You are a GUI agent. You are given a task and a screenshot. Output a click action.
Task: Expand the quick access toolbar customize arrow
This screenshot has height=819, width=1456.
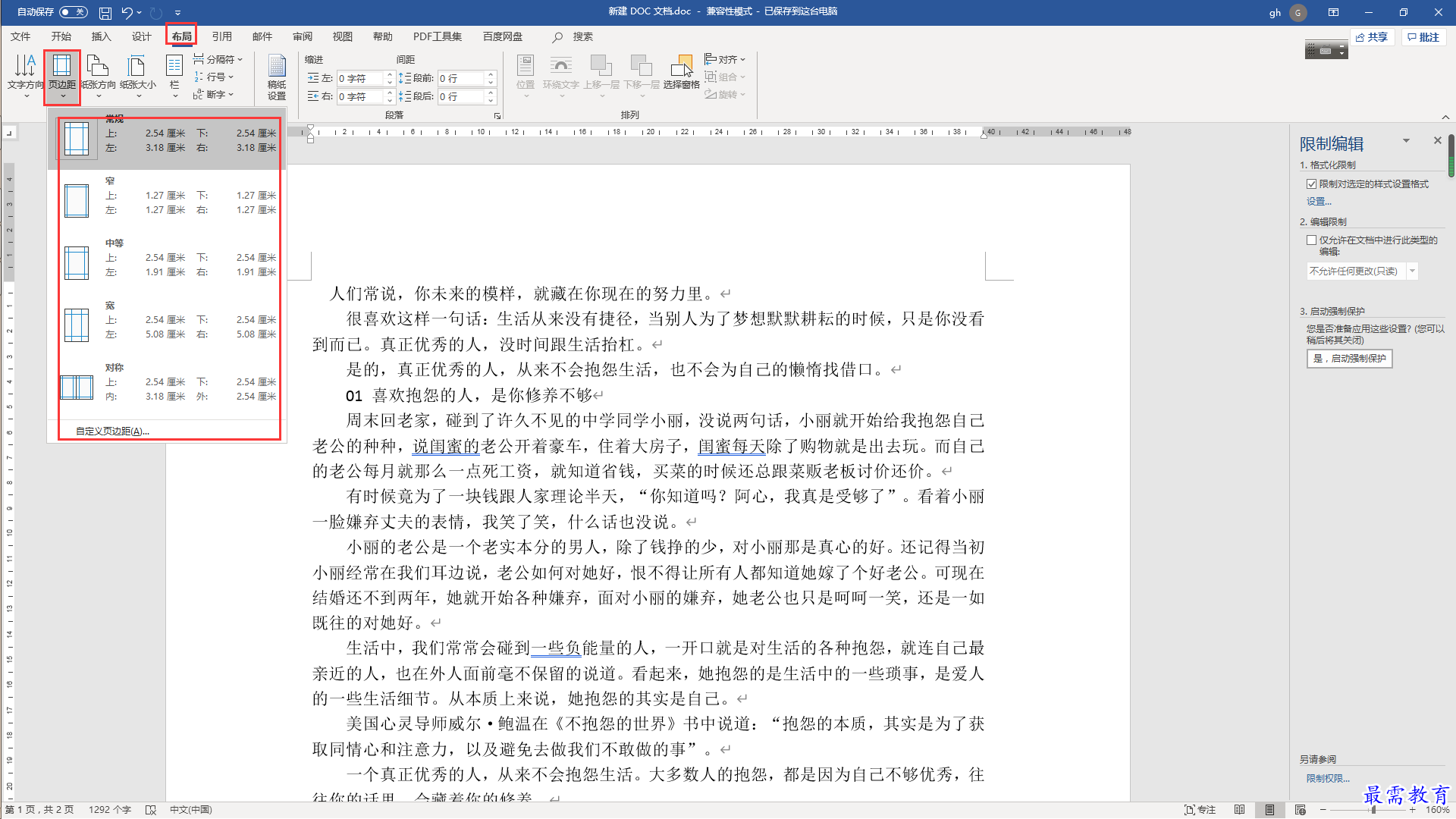(x=177, y=13)
